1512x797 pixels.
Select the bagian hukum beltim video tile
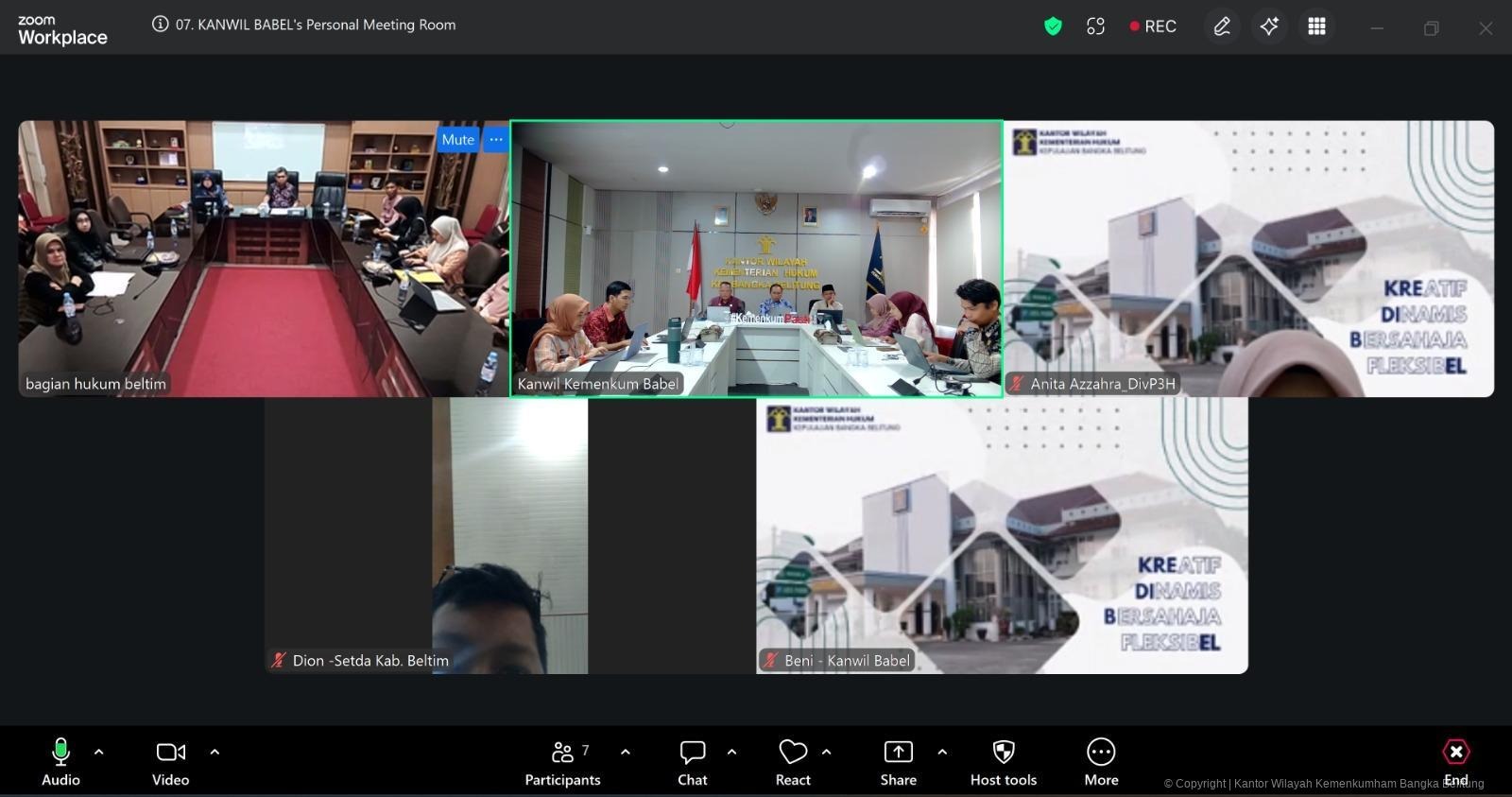coord(264,258)
